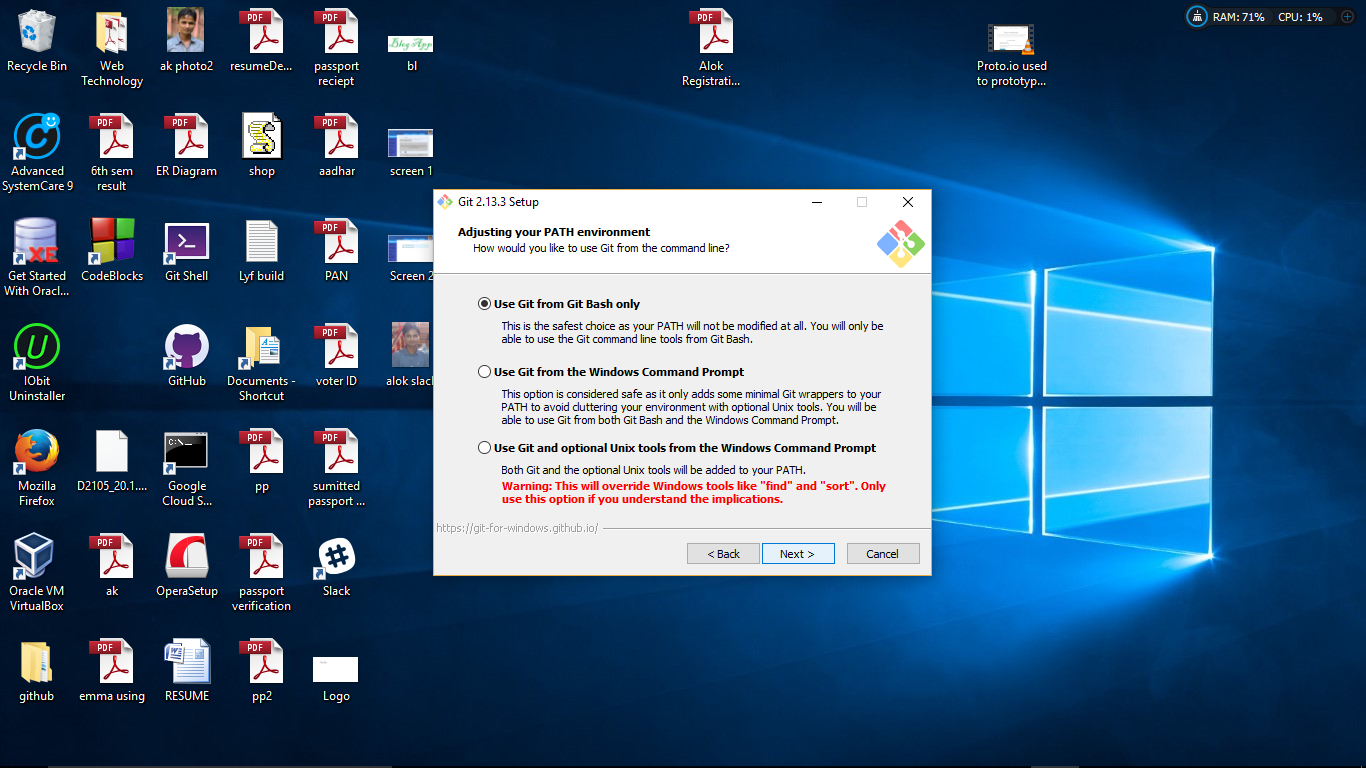1366x768 pixels.
Task: Go to the previous step with Back
Action: [x=723, y=554]
